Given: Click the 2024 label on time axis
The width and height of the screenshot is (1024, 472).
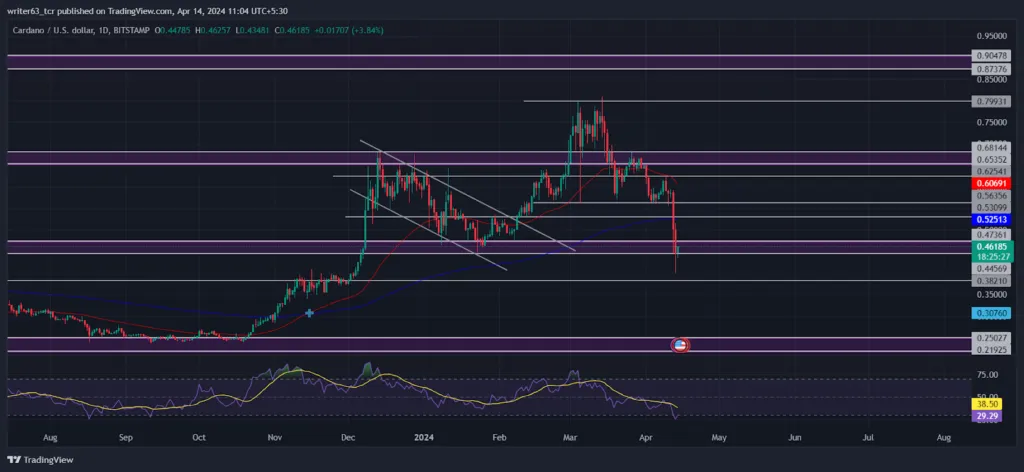Looking at the screenshot, I should 424,437.
